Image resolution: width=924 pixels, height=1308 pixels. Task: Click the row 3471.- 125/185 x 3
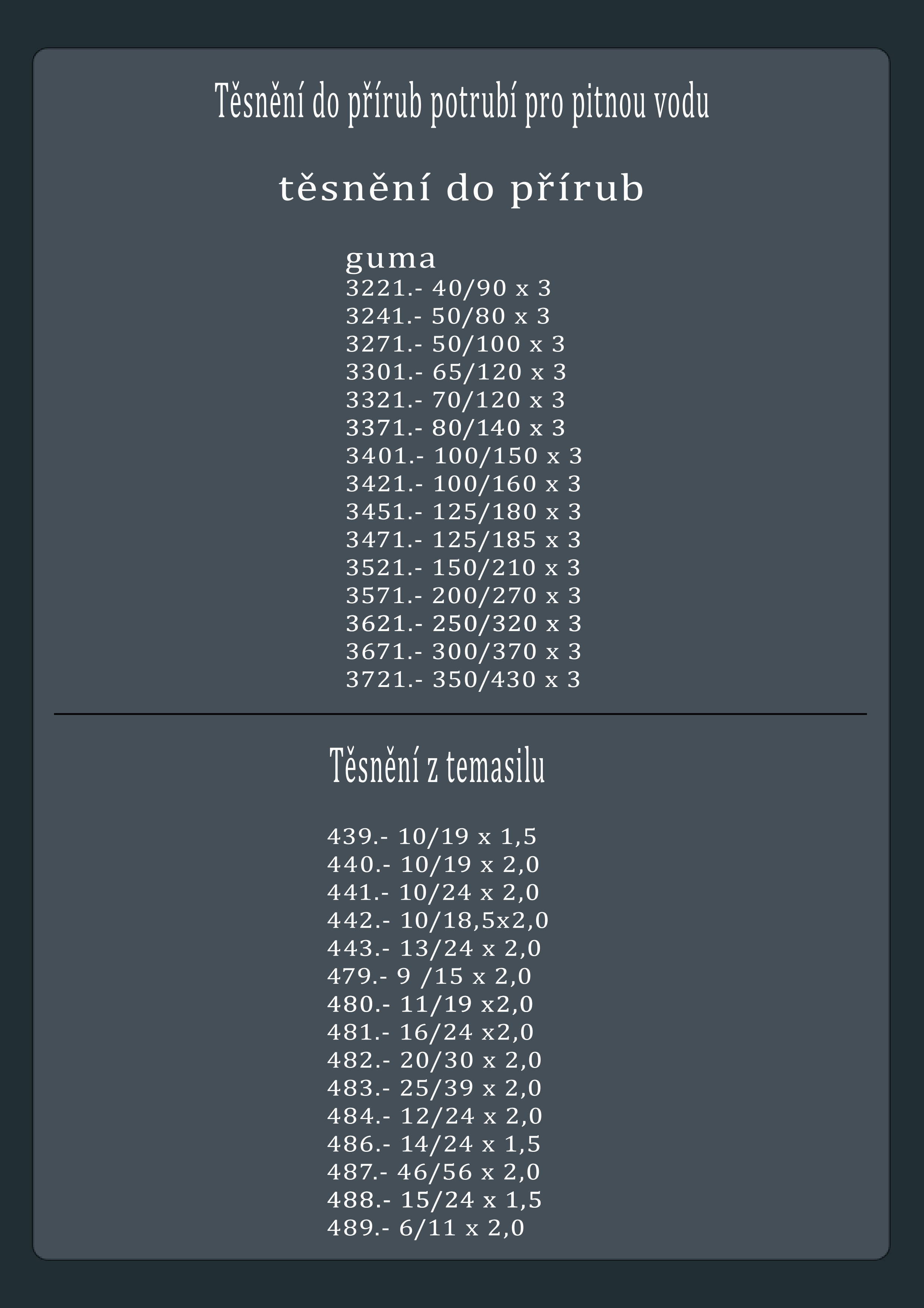tap(463, 539)
